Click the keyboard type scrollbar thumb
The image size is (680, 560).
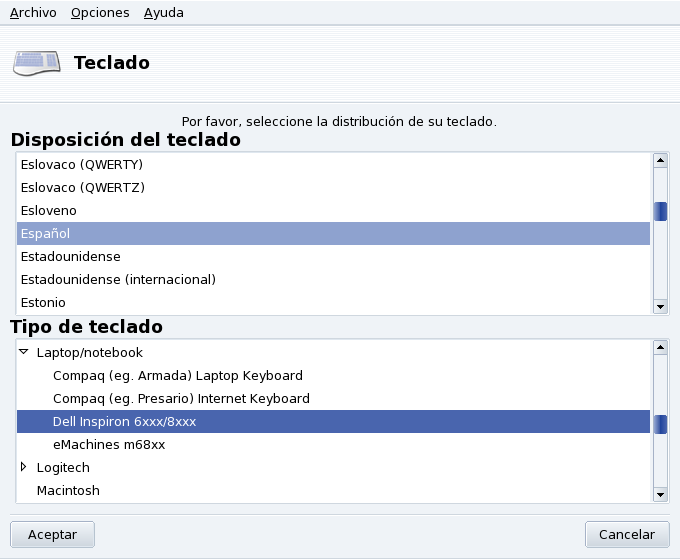[x=660, y=424]
